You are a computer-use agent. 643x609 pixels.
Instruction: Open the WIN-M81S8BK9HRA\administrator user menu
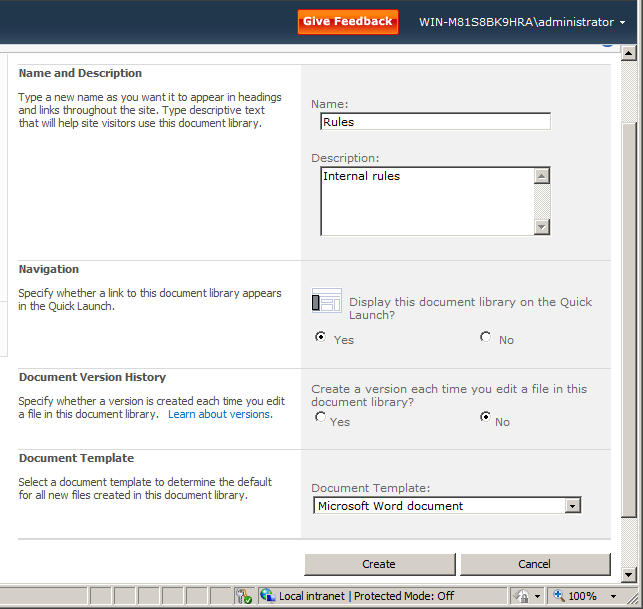coord(522,22)
